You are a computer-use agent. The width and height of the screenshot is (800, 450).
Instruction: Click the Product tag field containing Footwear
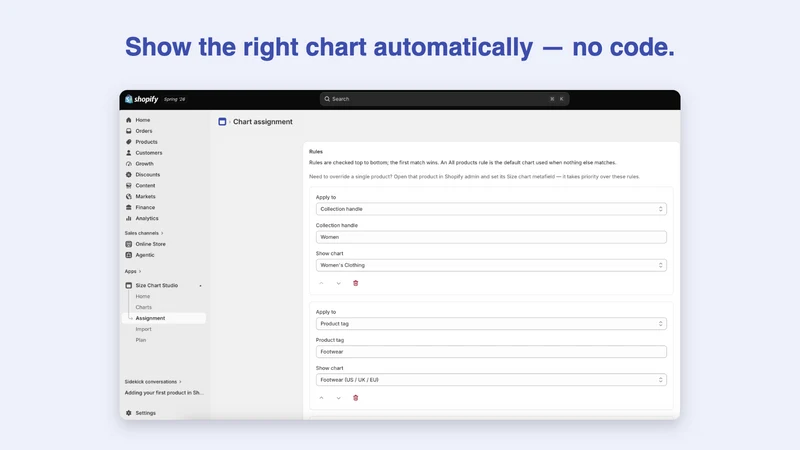[x=491, y=352]
